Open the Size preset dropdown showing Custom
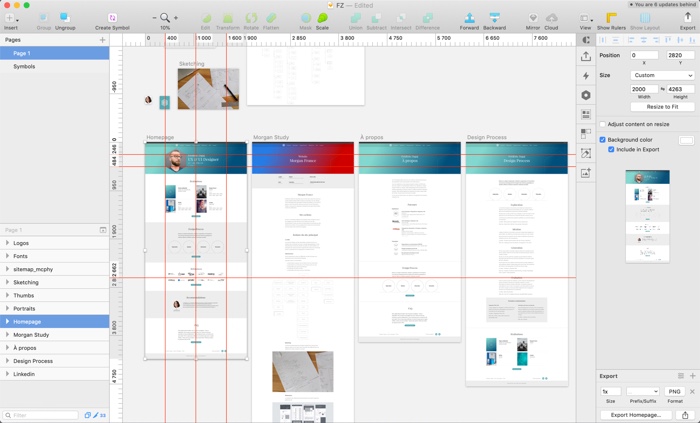Screen dimensions: 700x423 (662, 75)
